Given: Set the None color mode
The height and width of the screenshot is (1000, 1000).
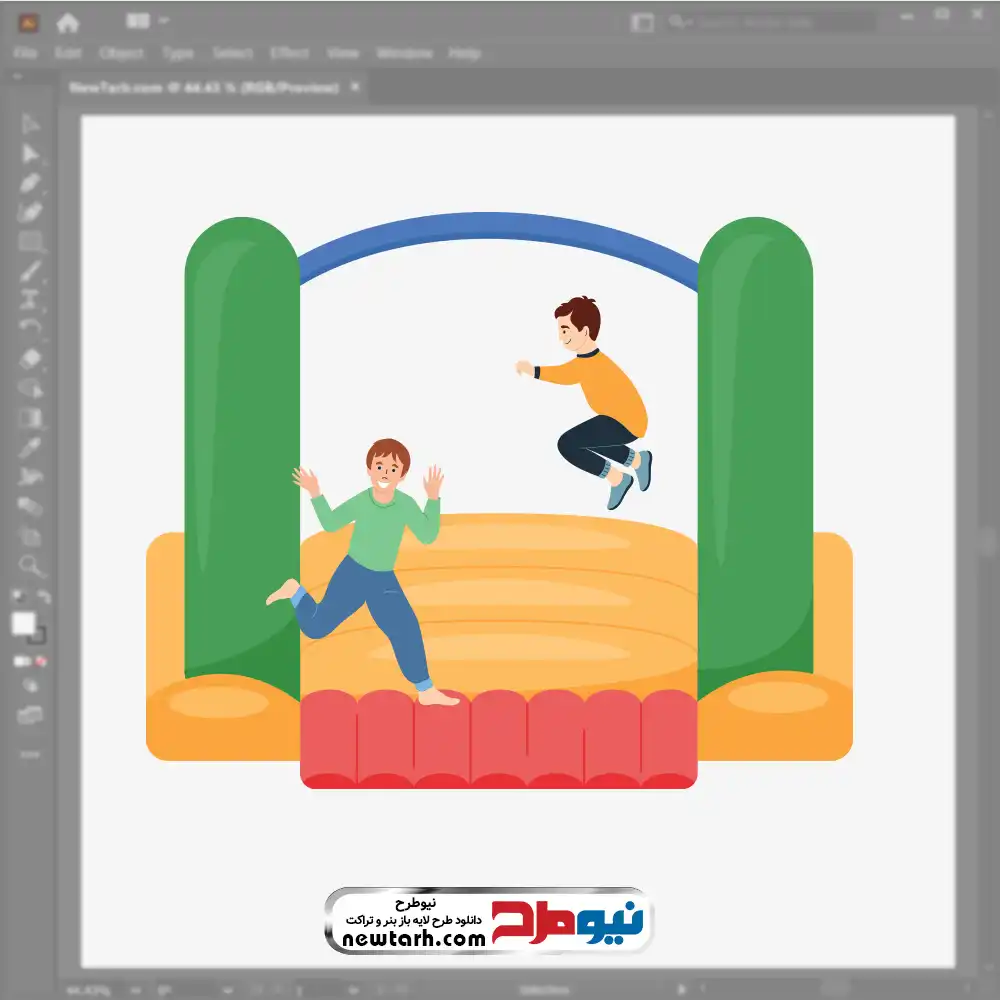Looking at the screenshot, I should [x=41, y=661].
